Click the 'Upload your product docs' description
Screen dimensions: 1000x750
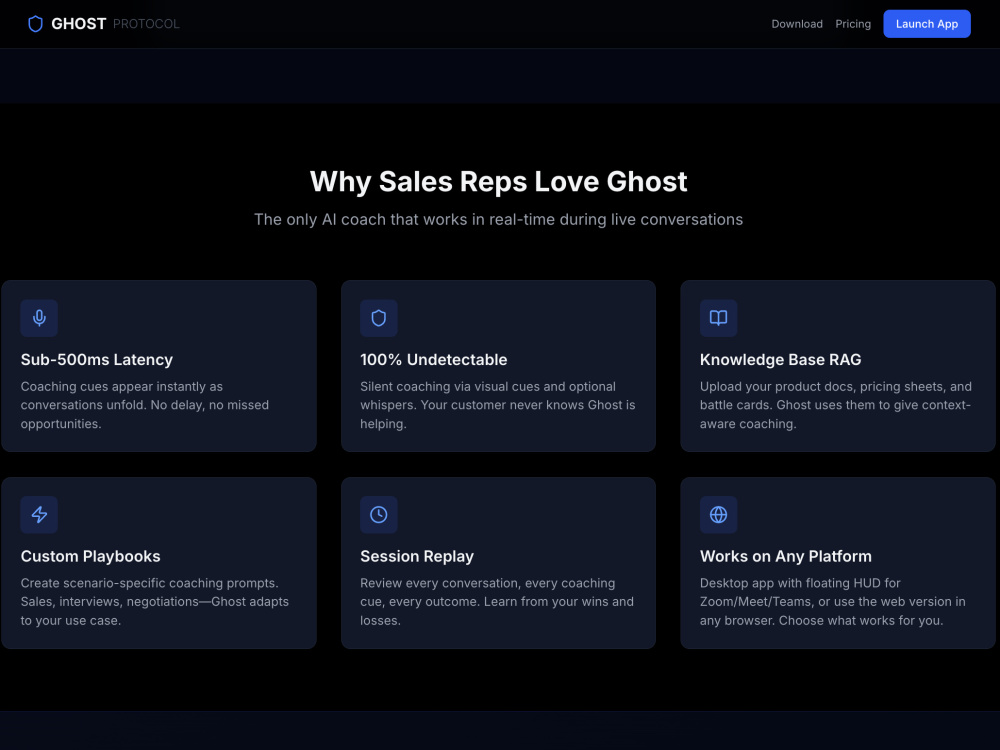point(835,405)
